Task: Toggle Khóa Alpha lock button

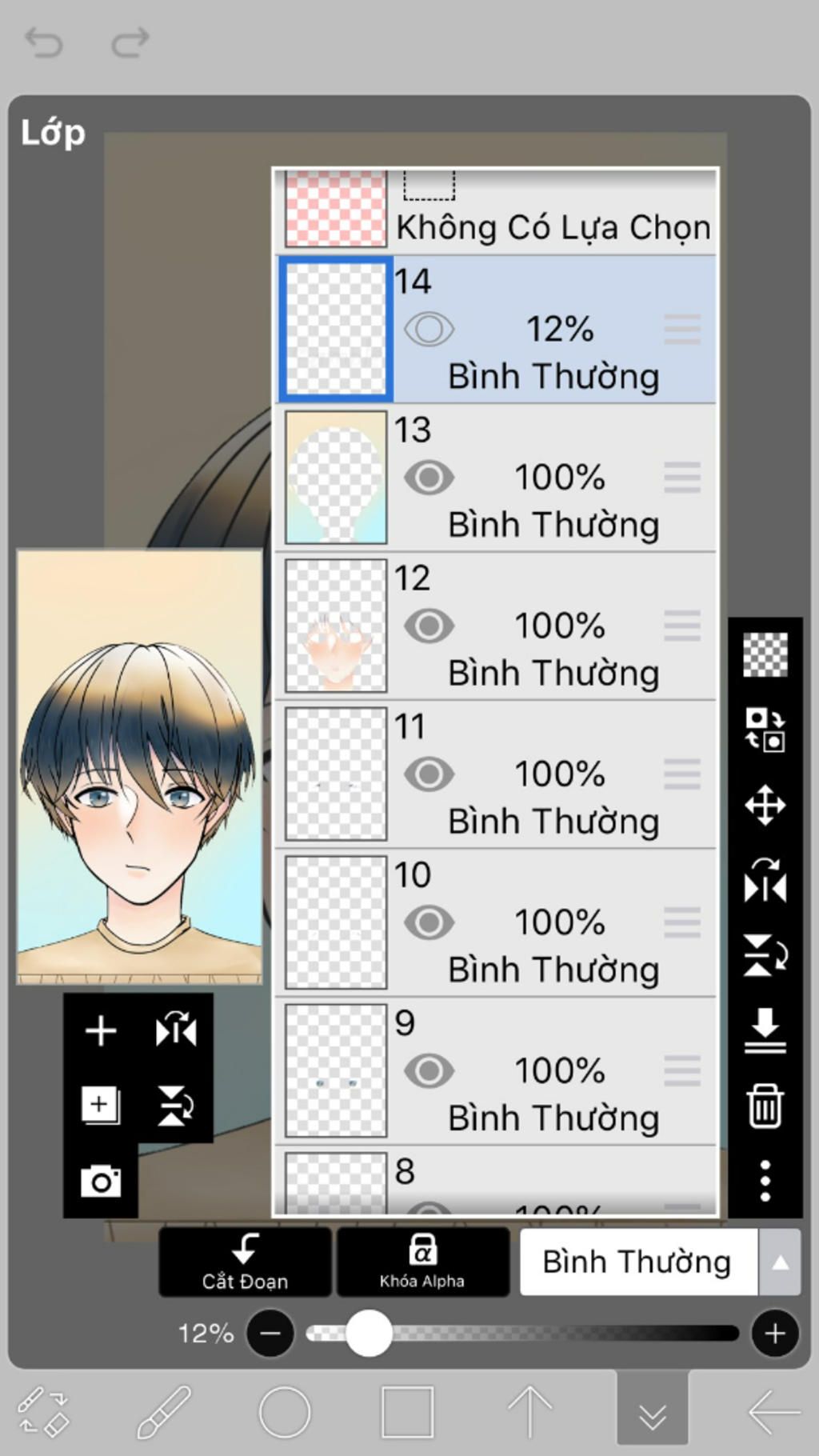Action: point(422,1262)
